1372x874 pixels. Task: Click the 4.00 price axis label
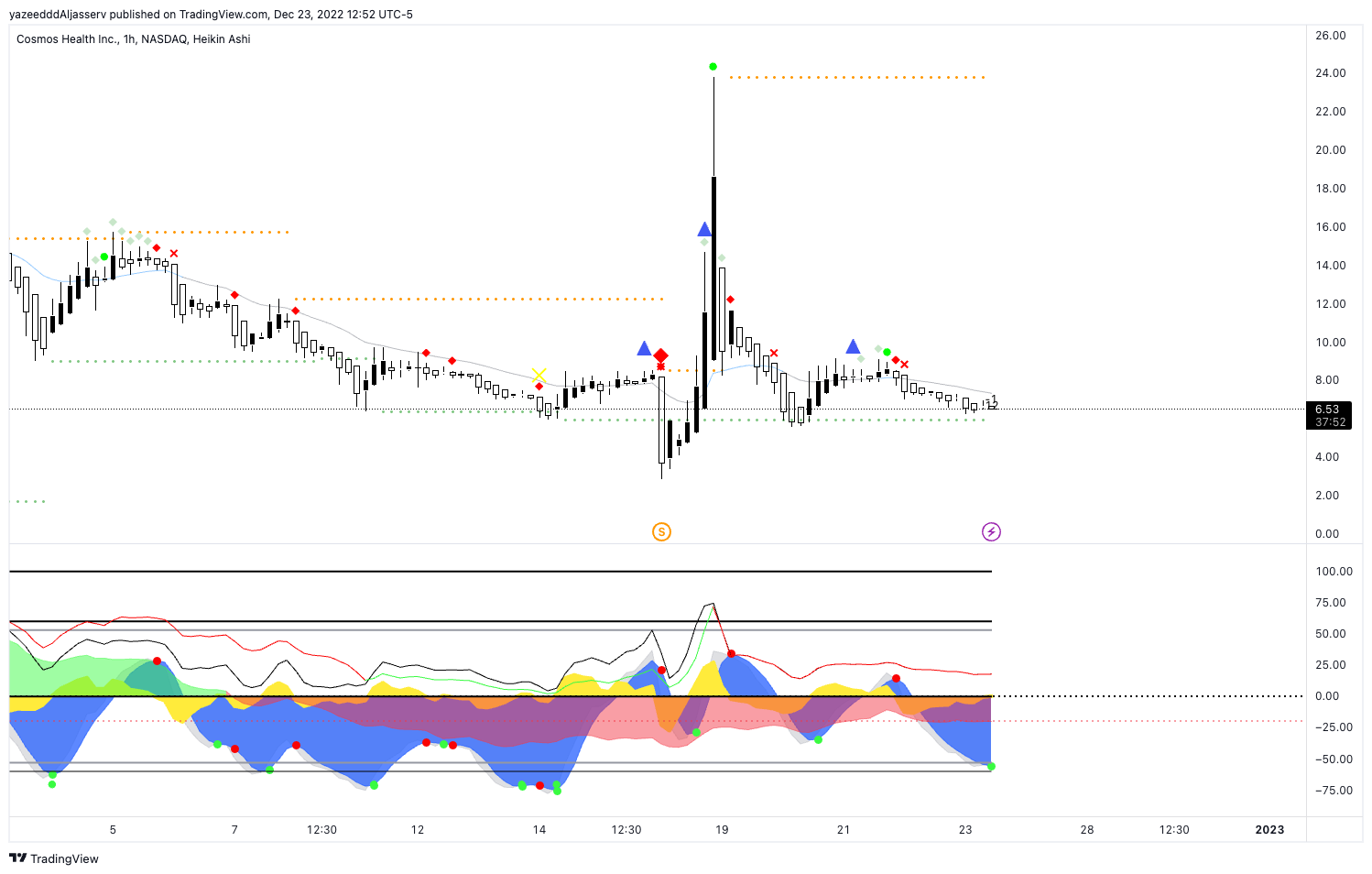(x=1327, y=457)
